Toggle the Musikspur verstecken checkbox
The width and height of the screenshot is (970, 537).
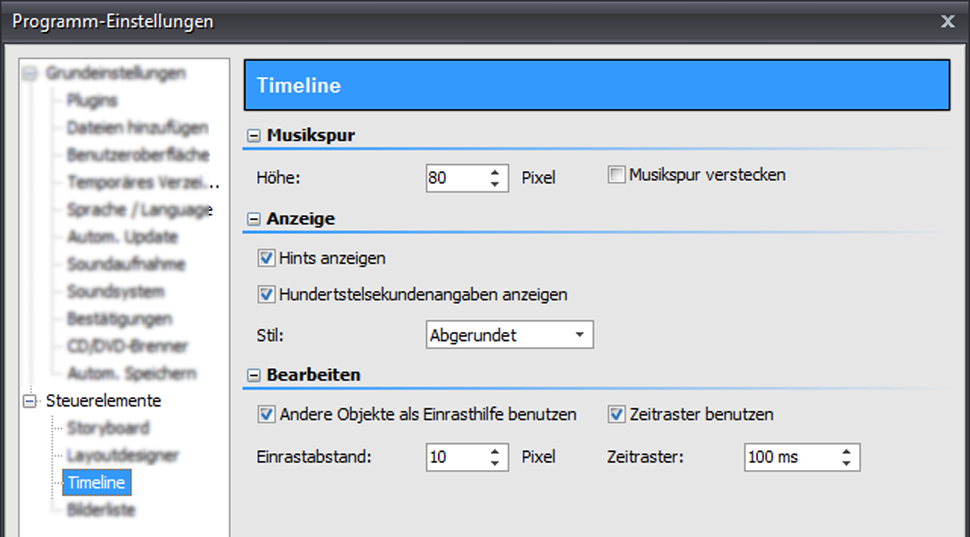pyautogui.click(x=616, y=175)
